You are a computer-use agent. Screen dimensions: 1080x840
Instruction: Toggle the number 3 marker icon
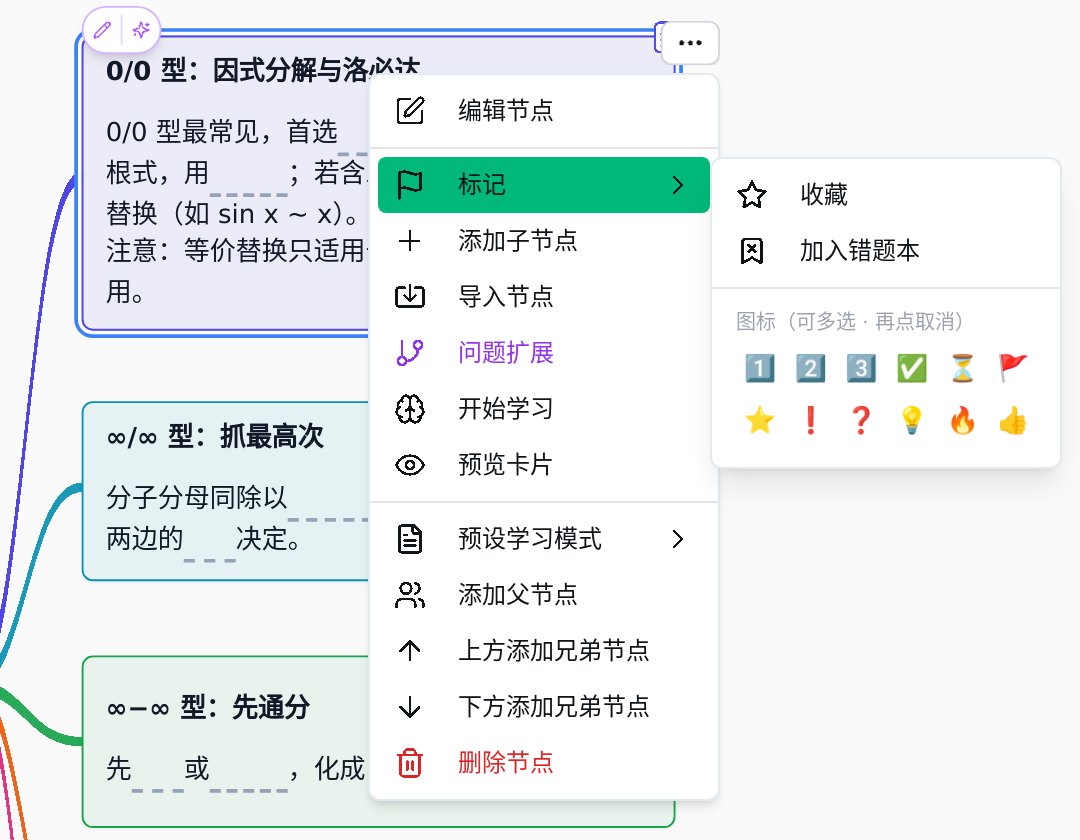click(861, 368)
